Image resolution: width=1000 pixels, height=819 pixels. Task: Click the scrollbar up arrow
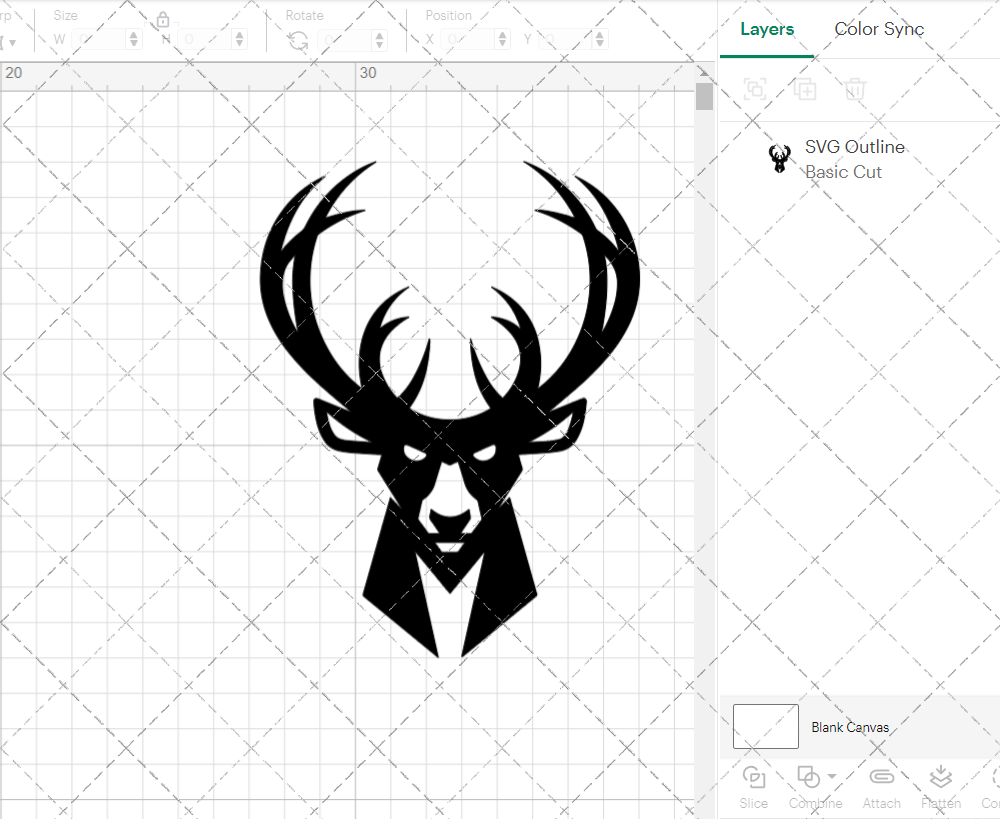pos(704,71)
